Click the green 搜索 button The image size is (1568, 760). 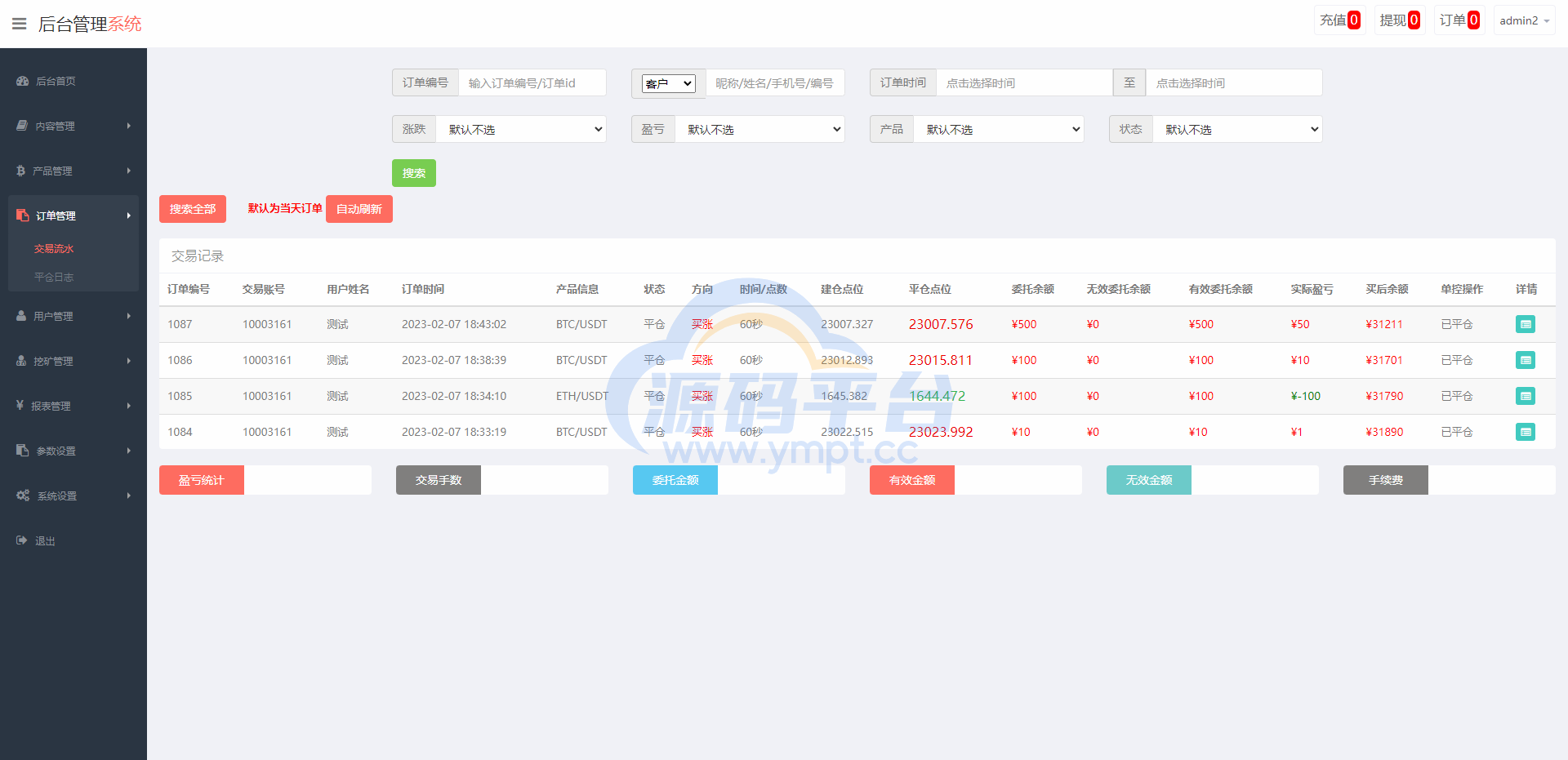click(x=414, y=173)
